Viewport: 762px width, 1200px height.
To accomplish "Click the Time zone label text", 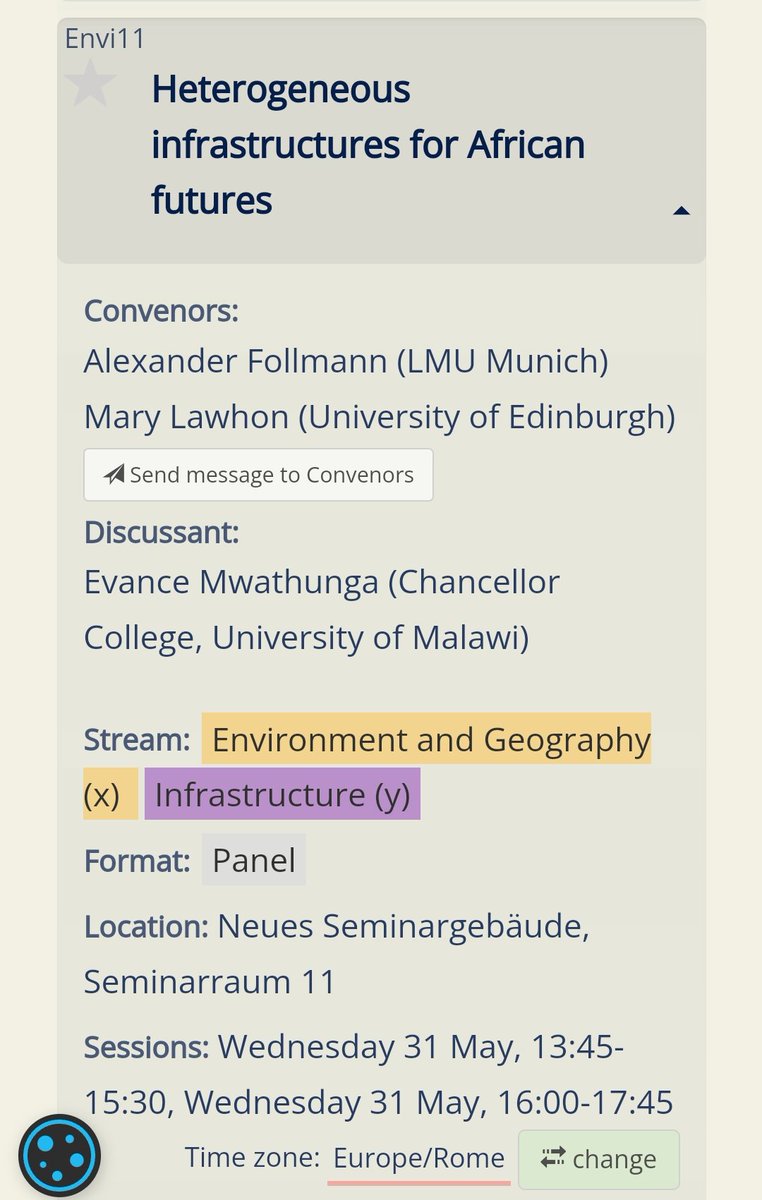I will (252, 1159).
